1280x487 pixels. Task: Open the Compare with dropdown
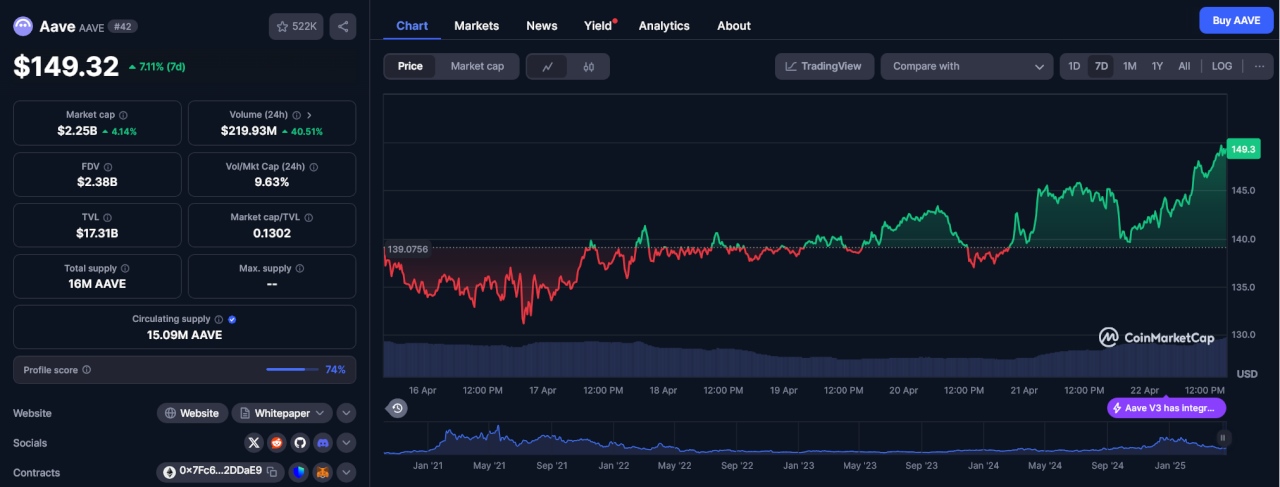coord(966,66)
